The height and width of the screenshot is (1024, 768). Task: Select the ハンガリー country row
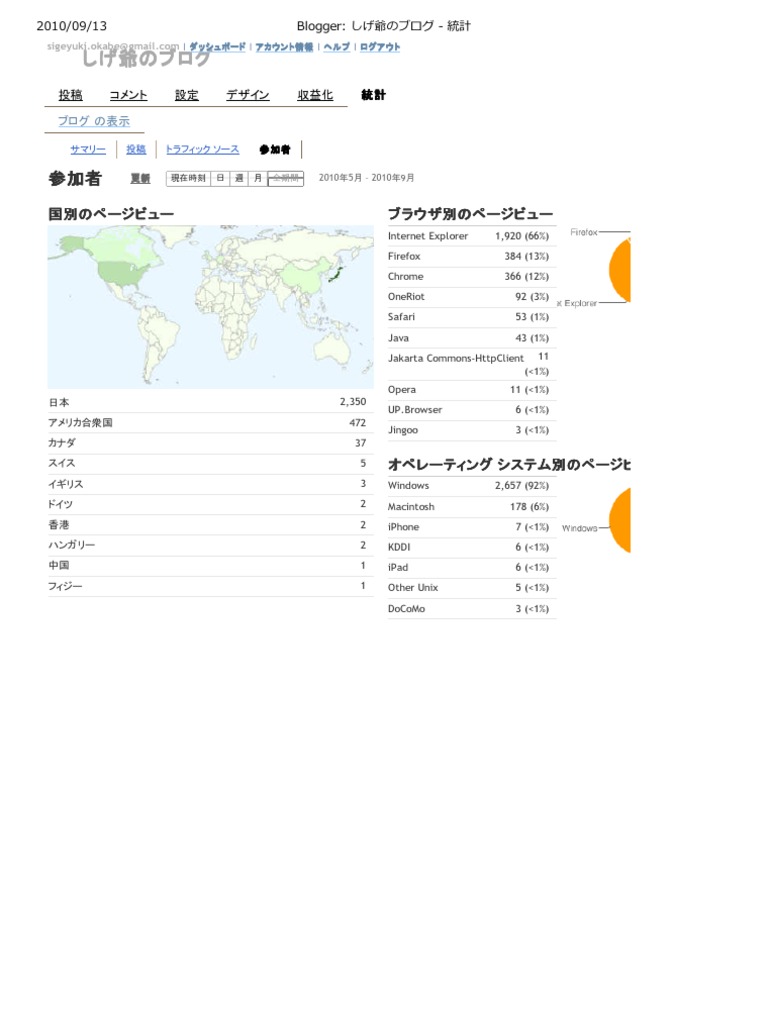[x=210, y=545]
